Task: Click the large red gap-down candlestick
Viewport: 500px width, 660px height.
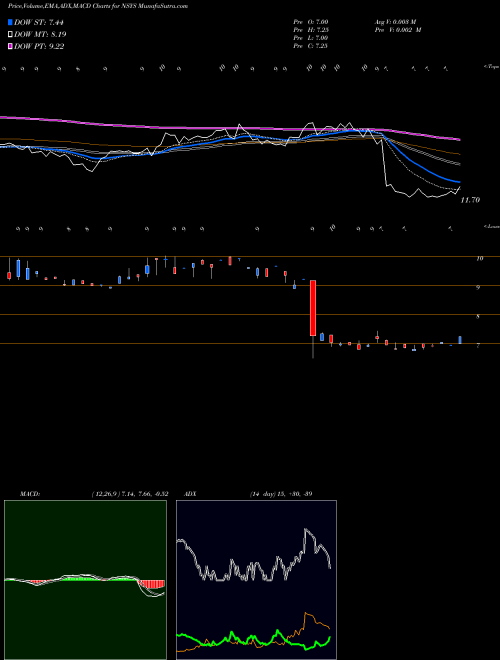Action: pos(313,308)
